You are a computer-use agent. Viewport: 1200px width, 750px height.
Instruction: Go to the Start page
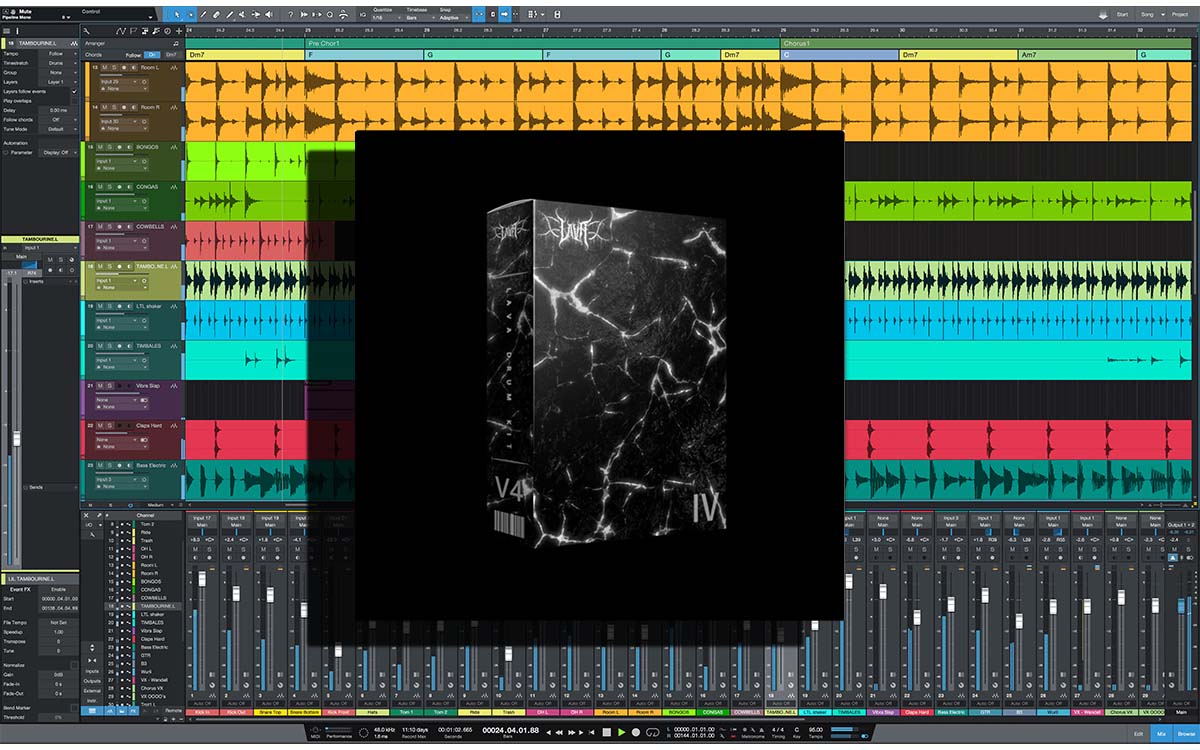click(1122, 14)
